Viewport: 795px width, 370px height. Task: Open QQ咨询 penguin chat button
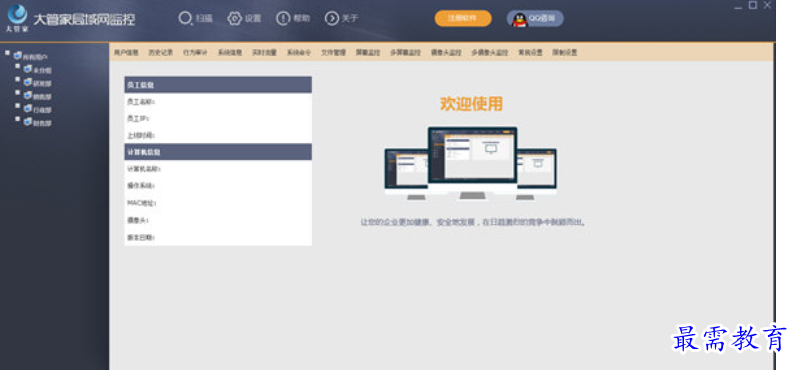(535, 19)
